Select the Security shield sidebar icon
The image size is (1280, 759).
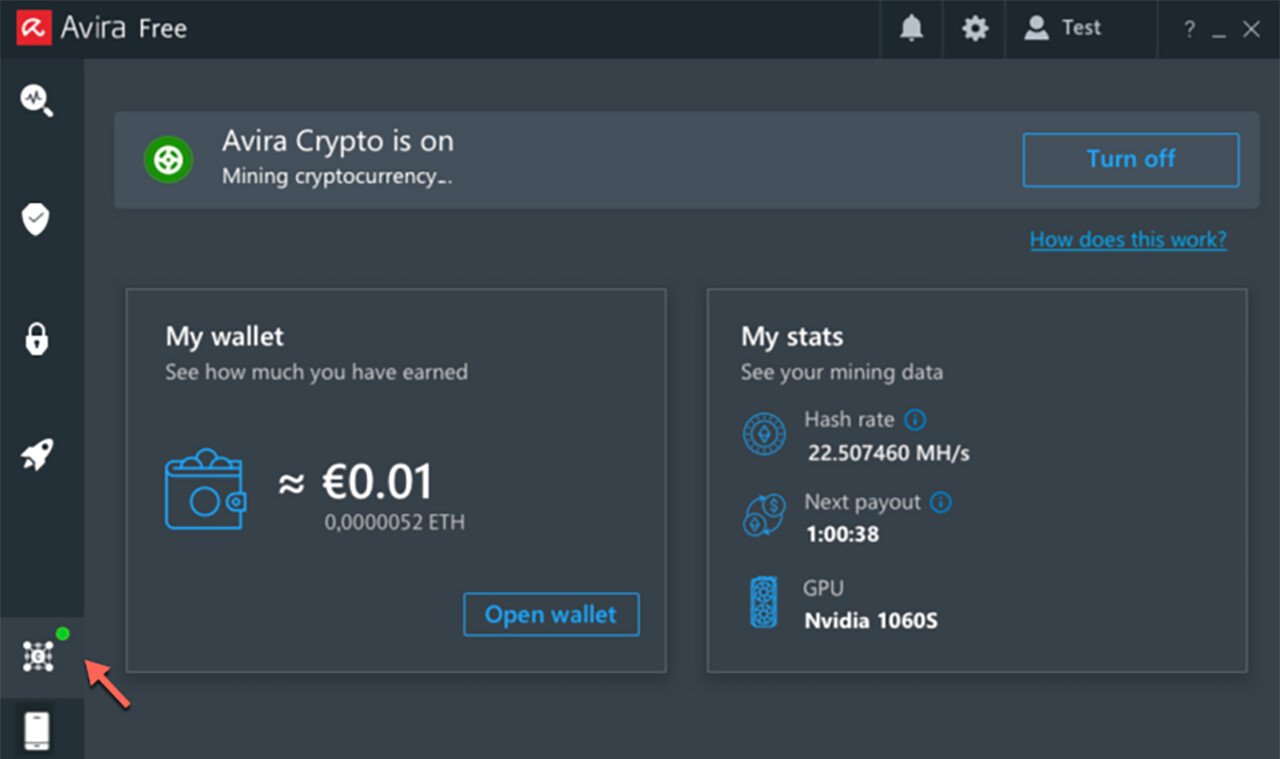click(36, 219)
